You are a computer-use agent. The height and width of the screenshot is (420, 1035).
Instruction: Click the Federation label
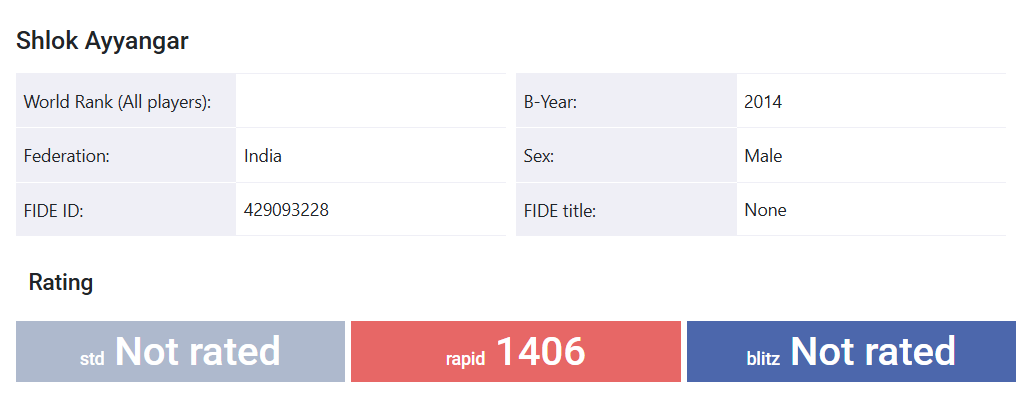pyautogui.click(x=67, y=156)
